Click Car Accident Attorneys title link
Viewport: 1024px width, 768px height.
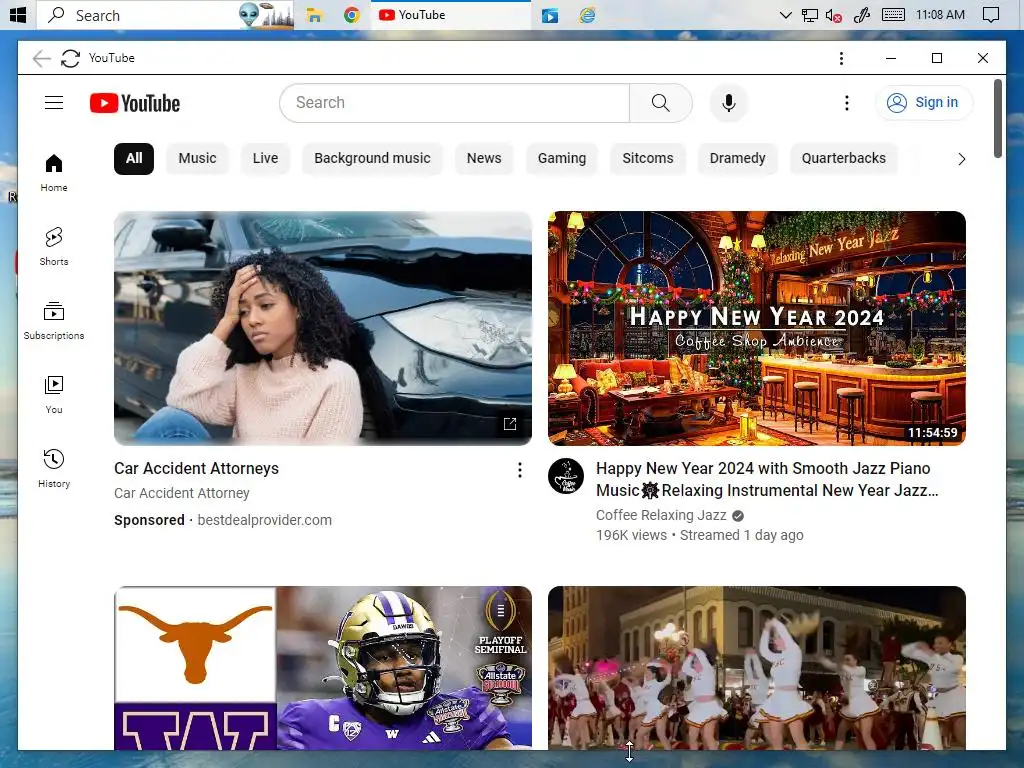197,468
